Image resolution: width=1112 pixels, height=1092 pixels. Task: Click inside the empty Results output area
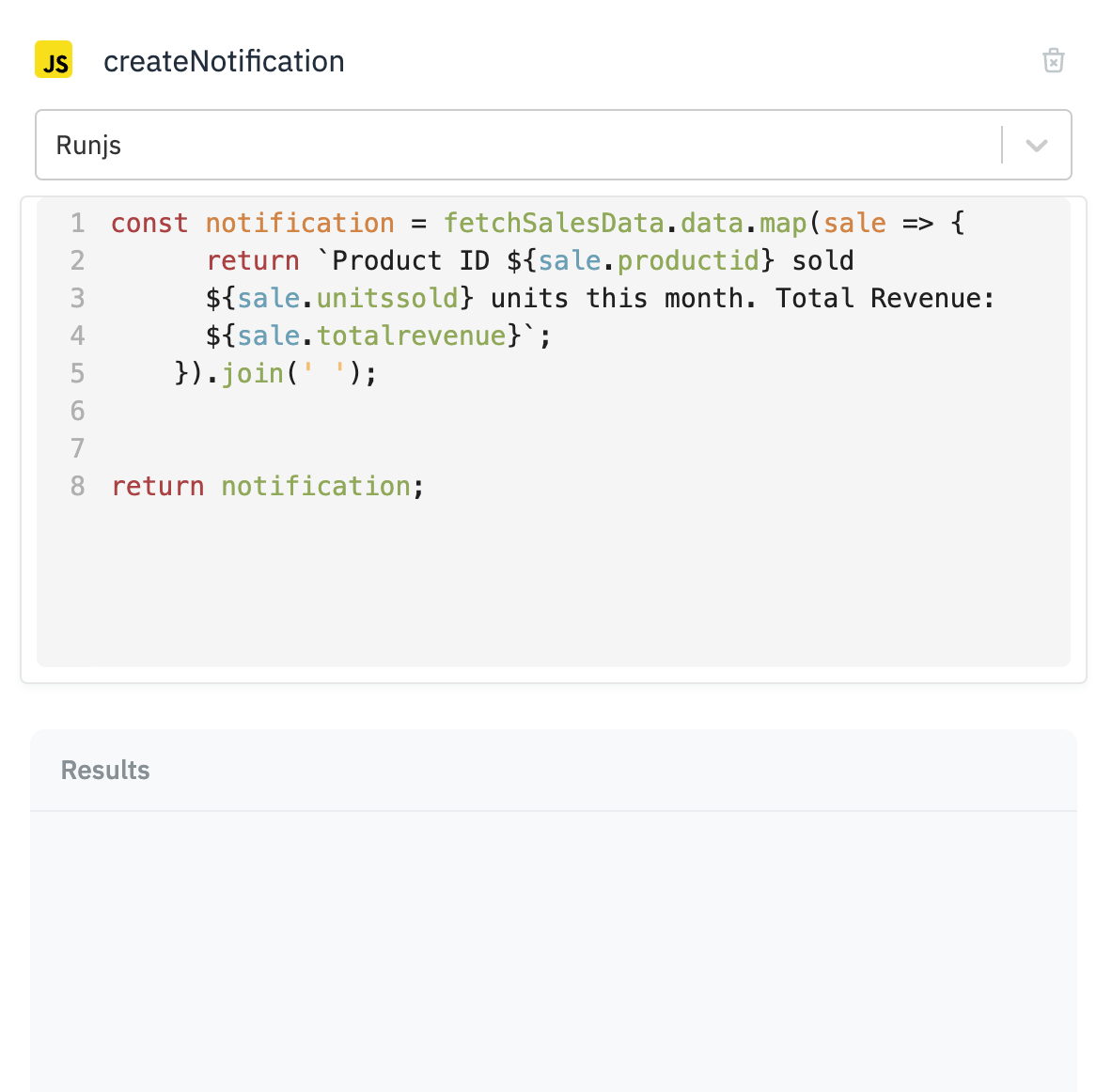[x=553, y=949]
